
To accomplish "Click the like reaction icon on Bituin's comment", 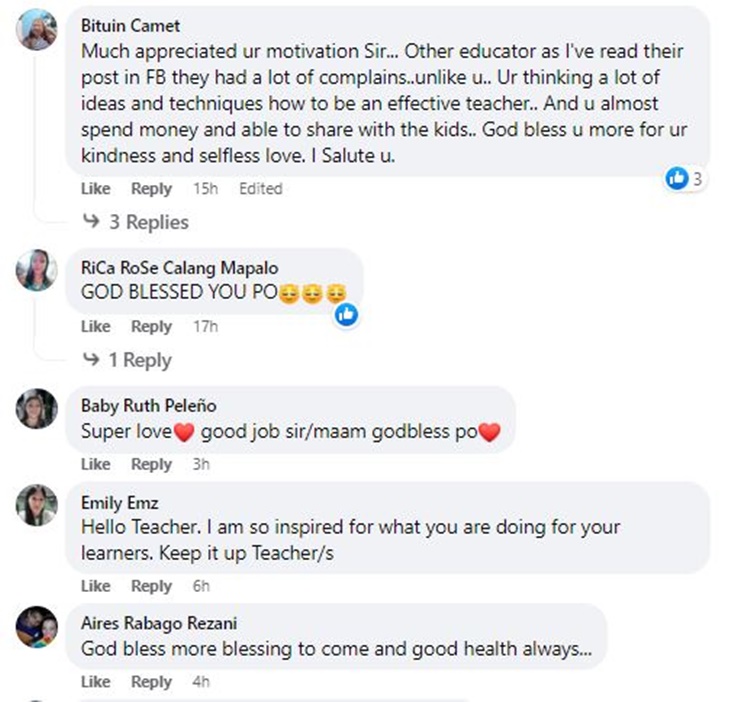I will pyautogui.click(x=678, y=179).
